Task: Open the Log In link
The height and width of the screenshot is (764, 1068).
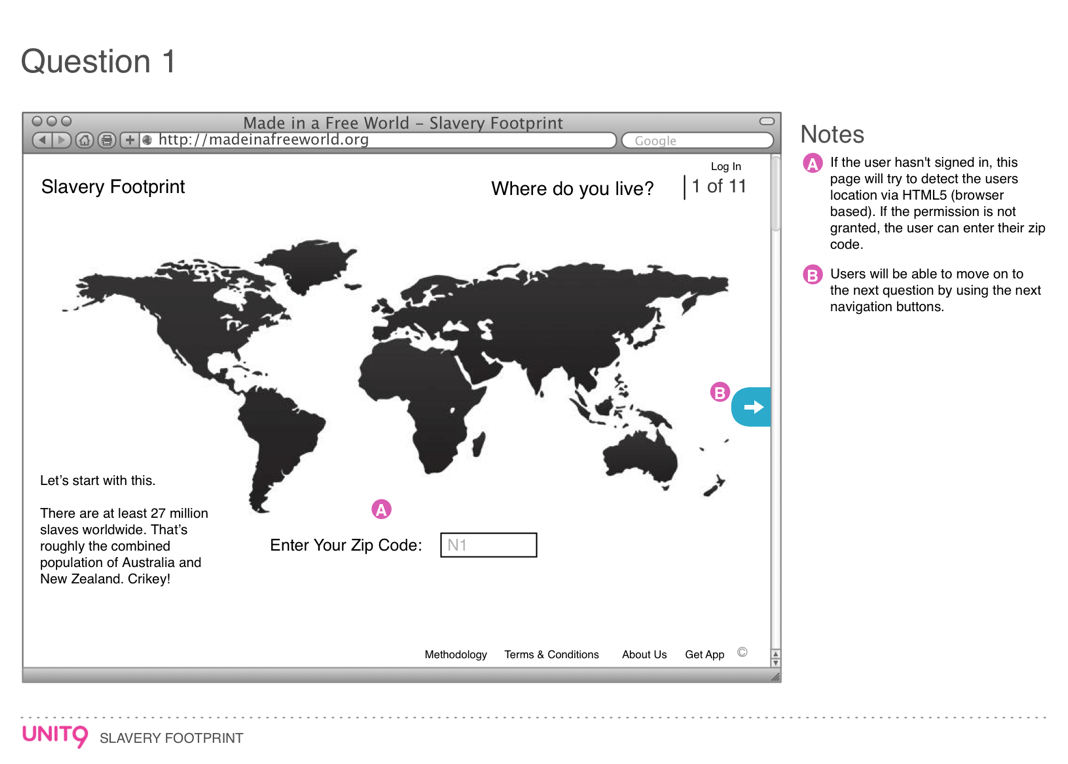Action: click(726, 166)
